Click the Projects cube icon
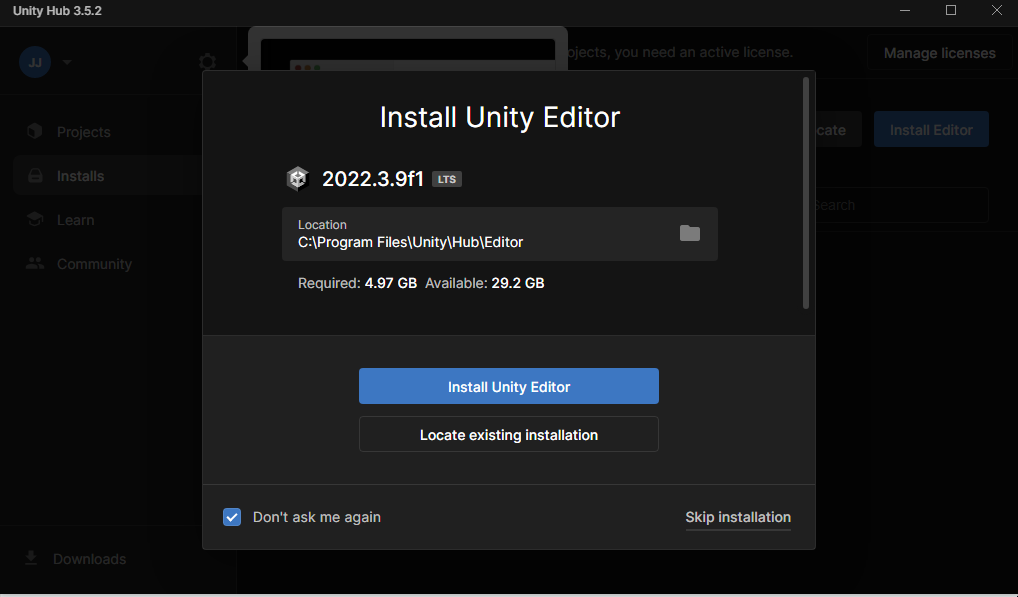 click(35, 131)
